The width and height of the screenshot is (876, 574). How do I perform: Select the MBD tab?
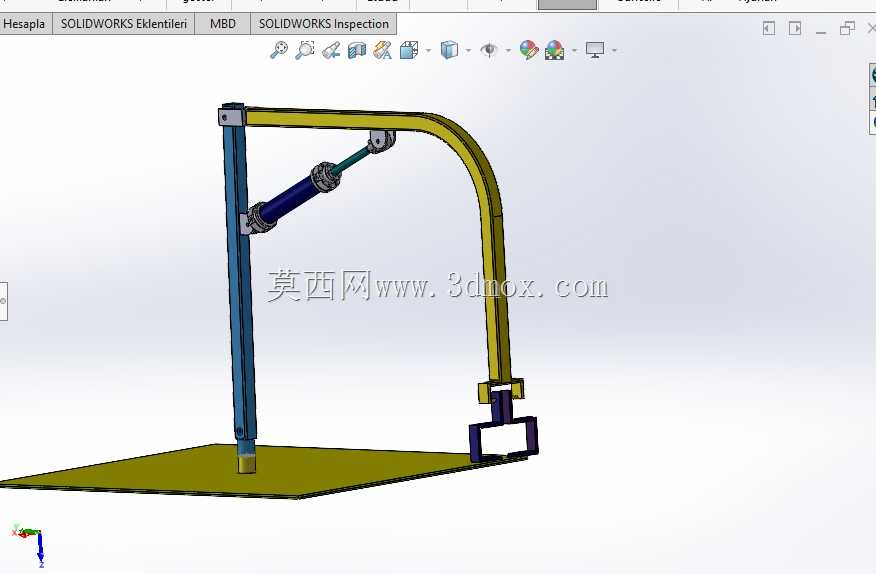(223, 24)
